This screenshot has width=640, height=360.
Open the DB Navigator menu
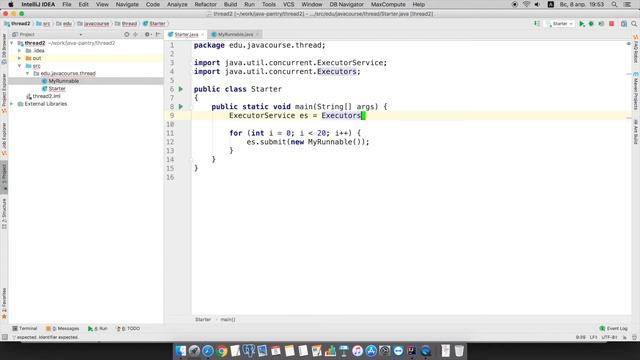coord(346,4)
